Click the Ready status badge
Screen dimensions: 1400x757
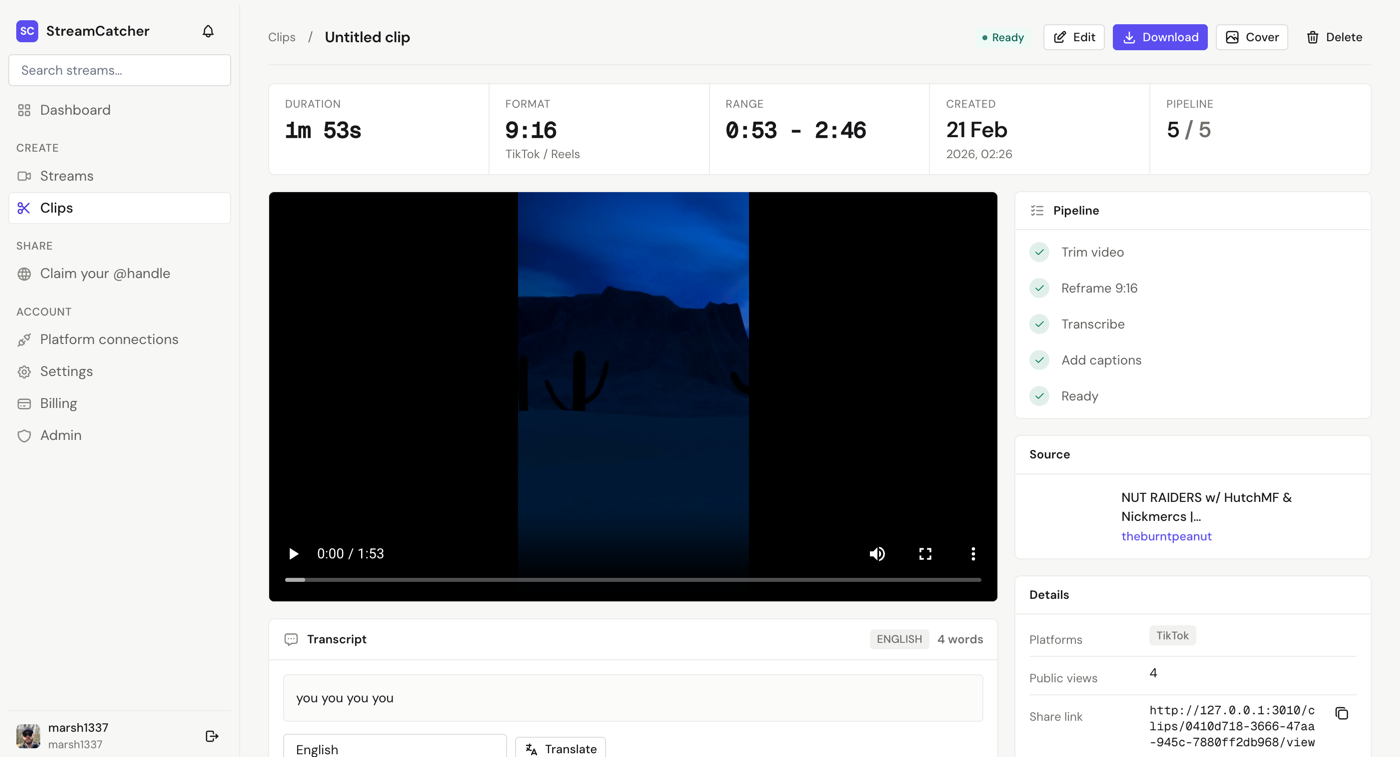pos(1003,37)
